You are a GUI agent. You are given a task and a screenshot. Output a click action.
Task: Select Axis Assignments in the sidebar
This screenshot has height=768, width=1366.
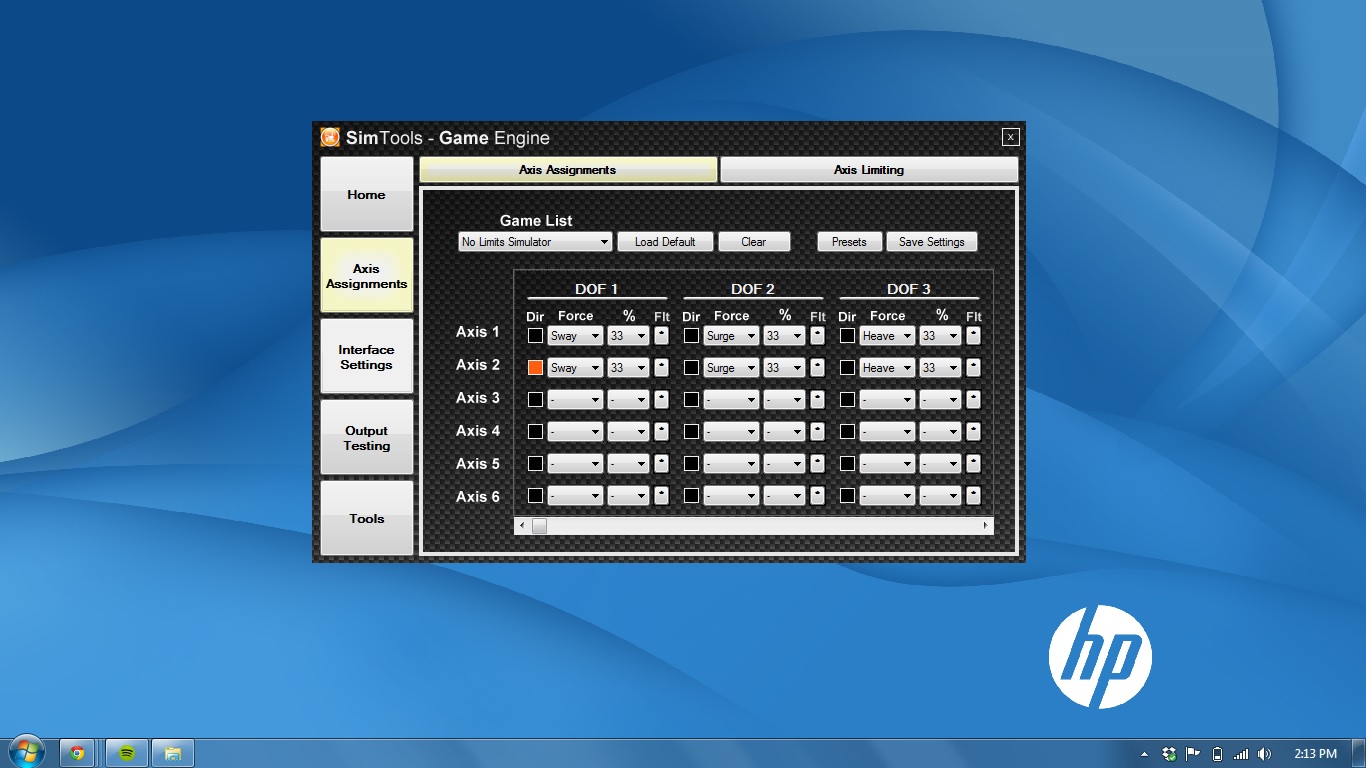pos(366,275)
